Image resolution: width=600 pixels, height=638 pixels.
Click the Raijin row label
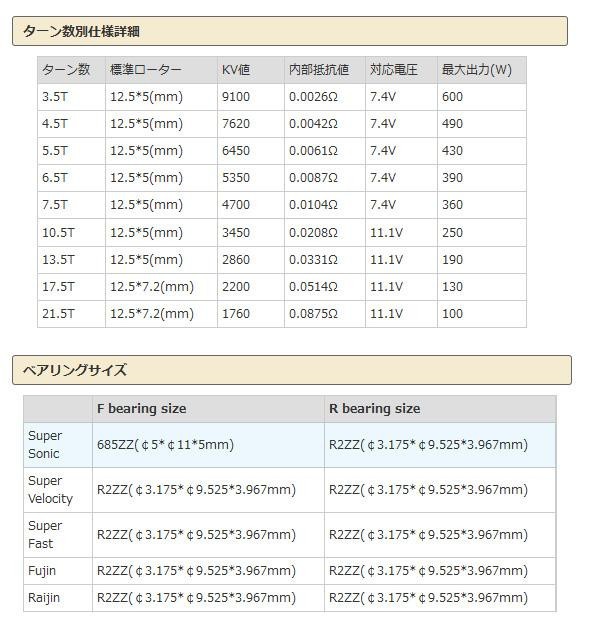click(44, 598)
